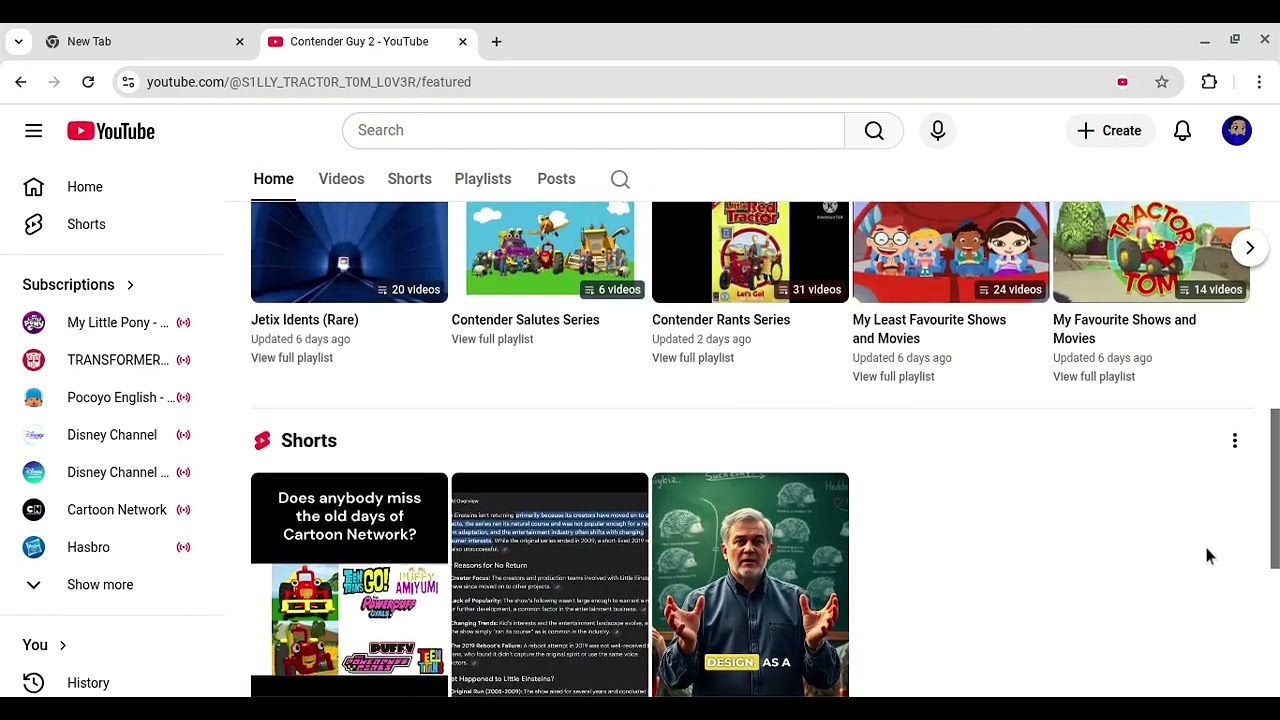Go back in browser history
1280x720 pixels.
(21, 82)
